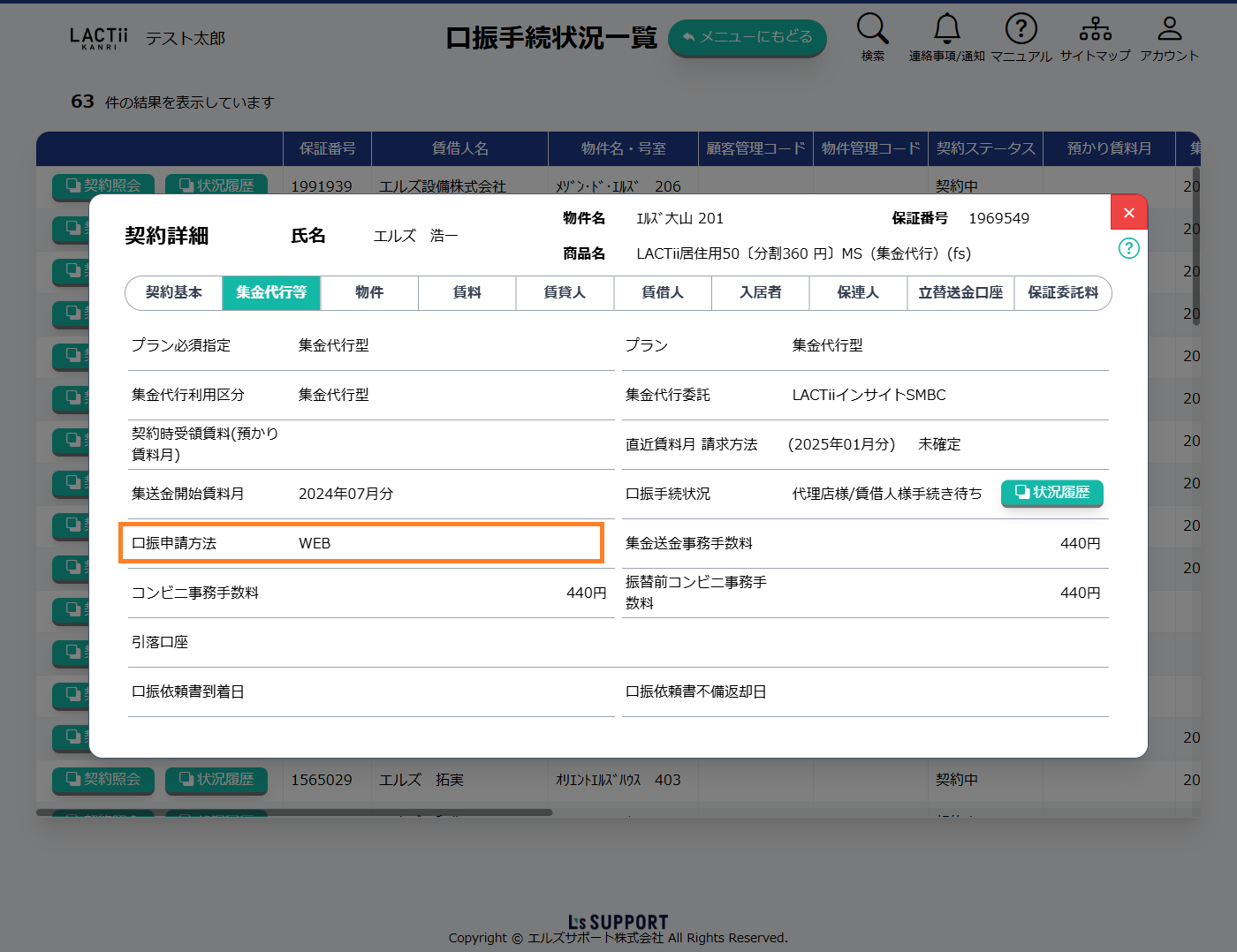The height and width of the screenshot is (952, 1237).
Task: Switch to the 契約基本 tab
Action: [x=174, y=292]
